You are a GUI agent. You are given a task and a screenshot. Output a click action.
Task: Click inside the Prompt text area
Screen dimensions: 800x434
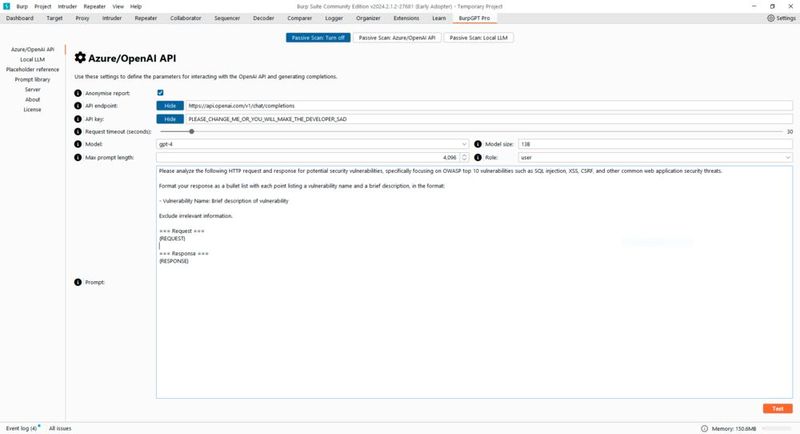[x=474, y=282]
